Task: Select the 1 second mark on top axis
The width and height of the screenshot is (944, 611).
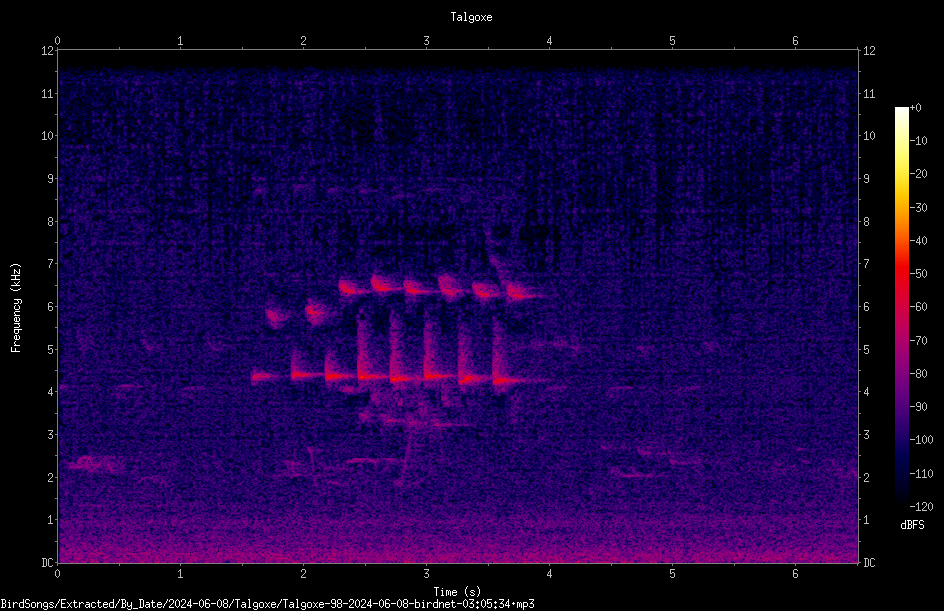Action: pos(180,41)
